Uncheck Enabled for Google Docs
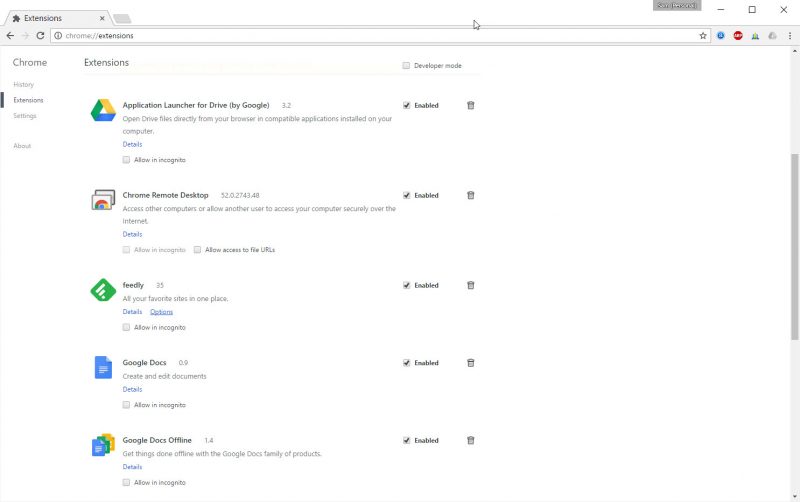Viewport: 800px width, 502px height. (407, 363)
